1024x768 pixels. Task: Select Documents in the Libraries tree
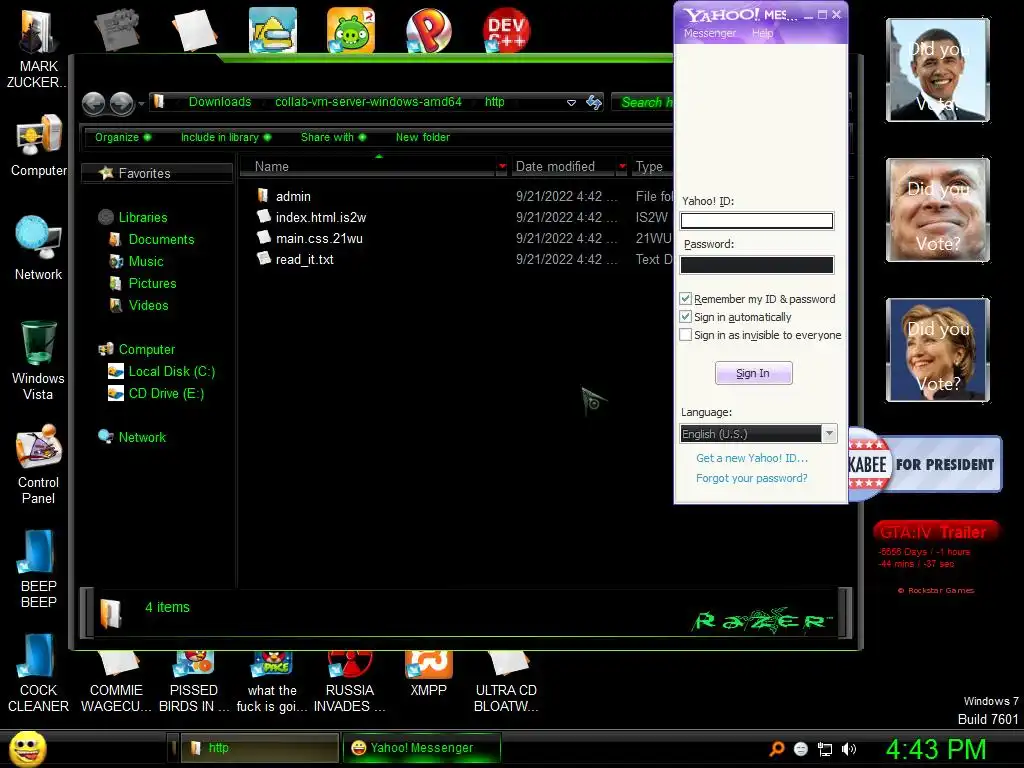pos(161,240)
